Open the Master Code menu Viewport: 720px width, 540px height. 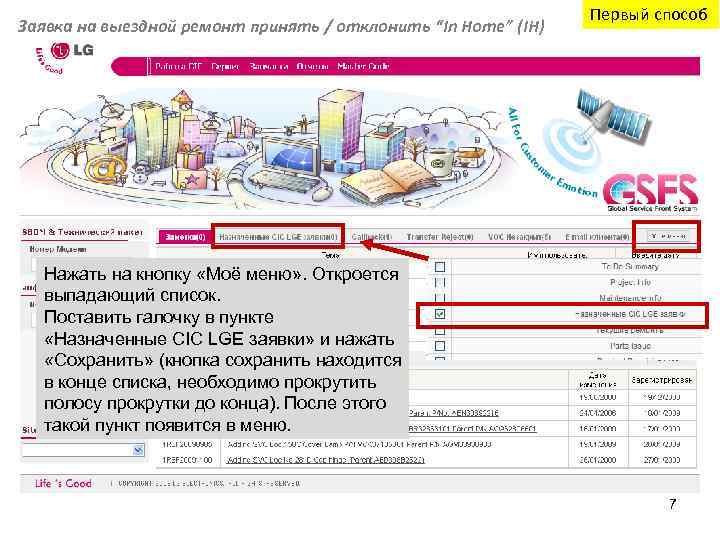coord(363,67)
